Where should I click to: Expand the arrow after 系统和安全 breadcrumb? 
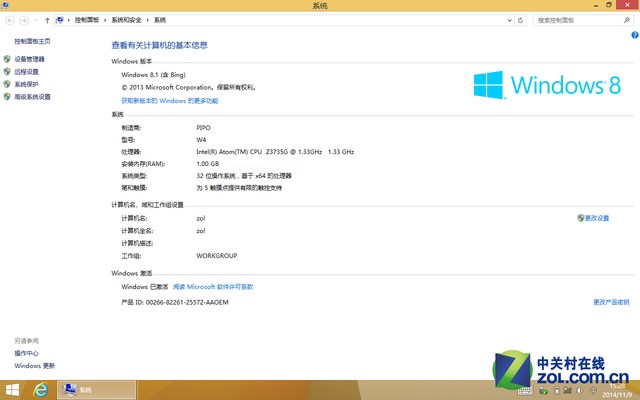[148, 20]
